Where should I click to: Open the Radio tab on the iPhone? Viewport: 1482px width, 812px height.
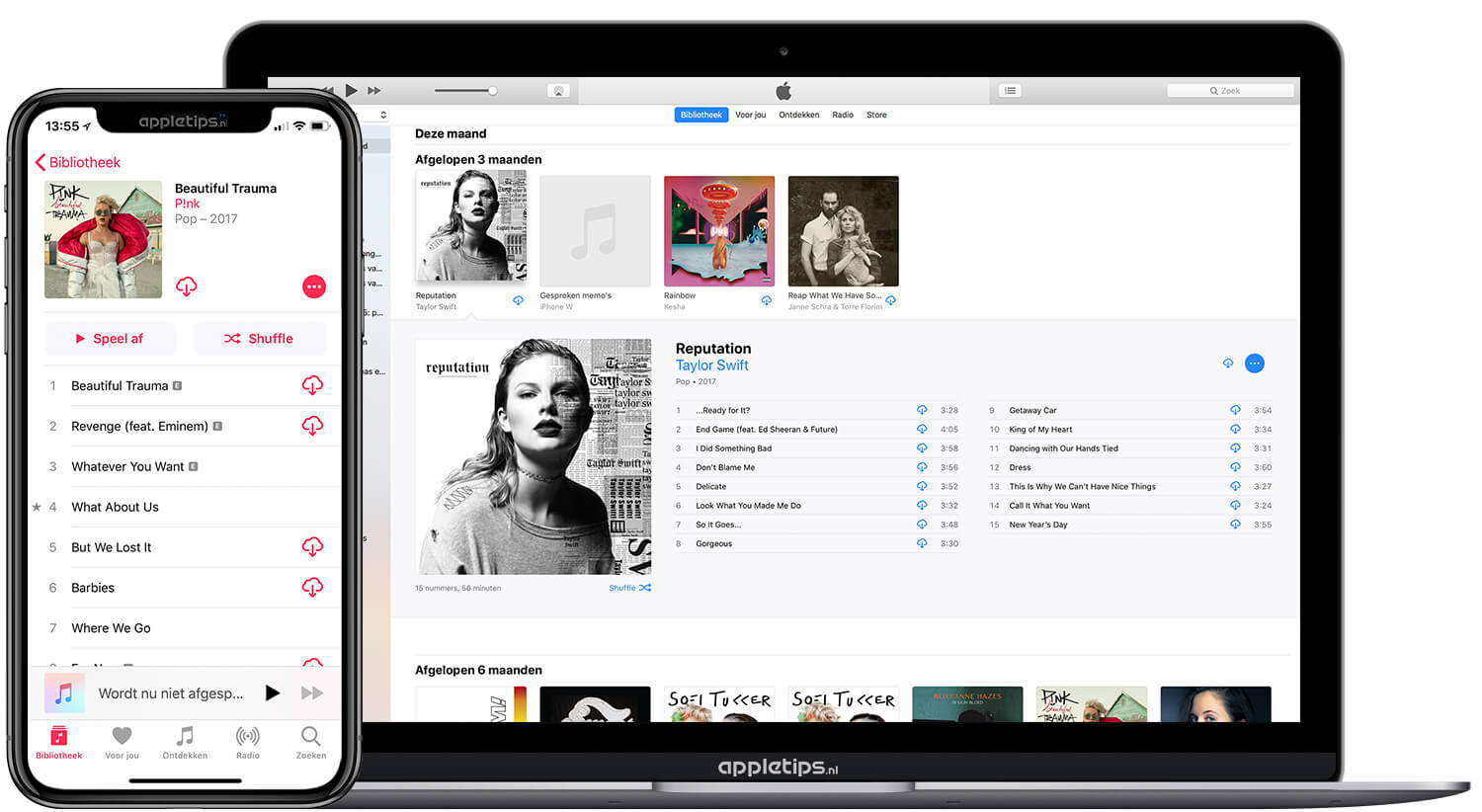(248, 743)
